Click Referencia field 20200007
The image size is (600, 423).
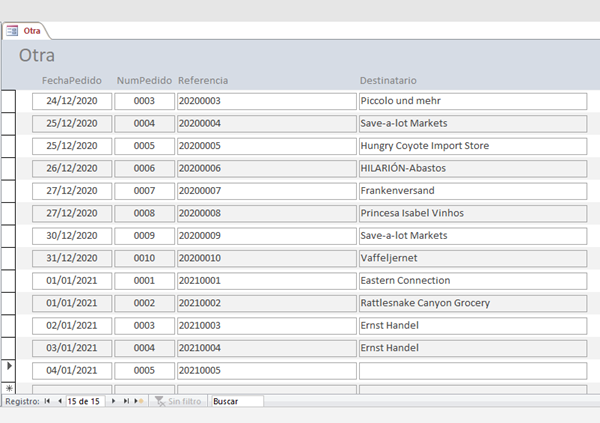click(266, 191)
